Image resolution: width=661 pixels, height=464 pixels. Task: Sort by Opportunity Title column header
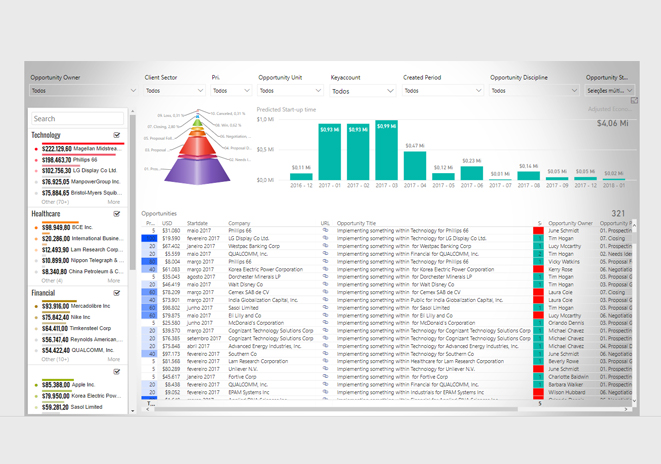[x=356, y=223]
